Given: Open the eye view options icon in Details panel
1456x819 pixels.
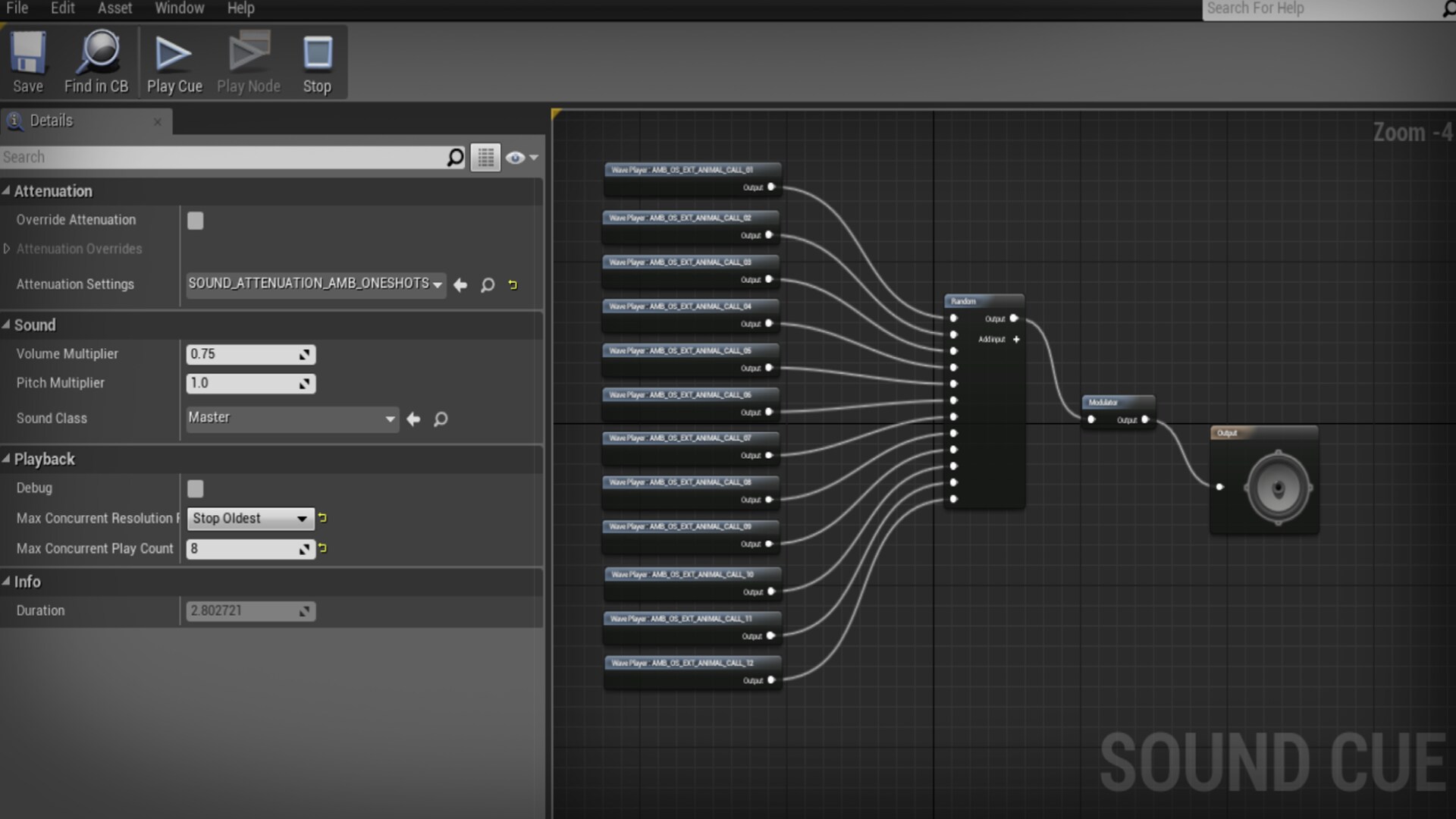Looking at the screenshot, I should click(x=516, y=157).
